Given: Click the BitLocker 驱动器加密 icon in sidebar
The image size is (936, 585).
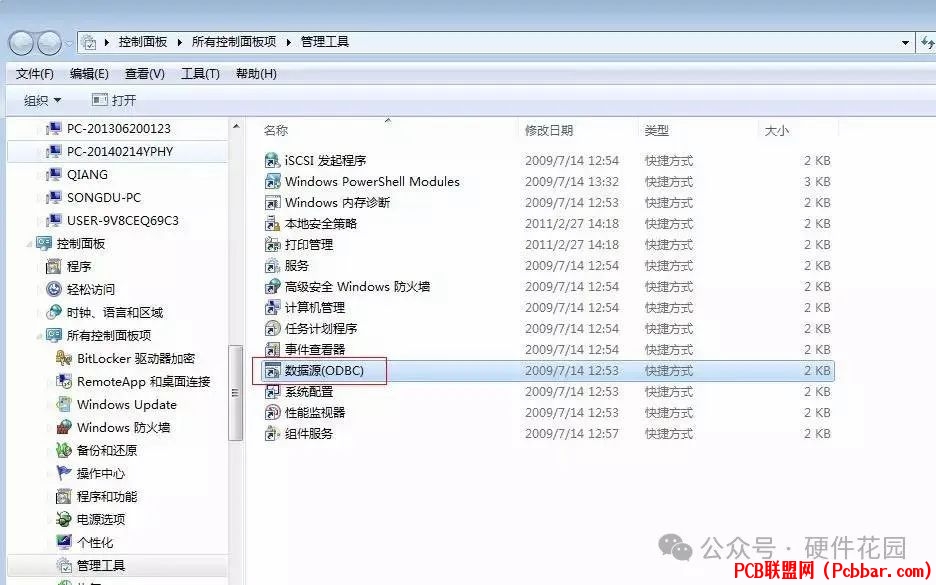Looking at the screenshot, I should pyautogui.click(x=64, y=358).
